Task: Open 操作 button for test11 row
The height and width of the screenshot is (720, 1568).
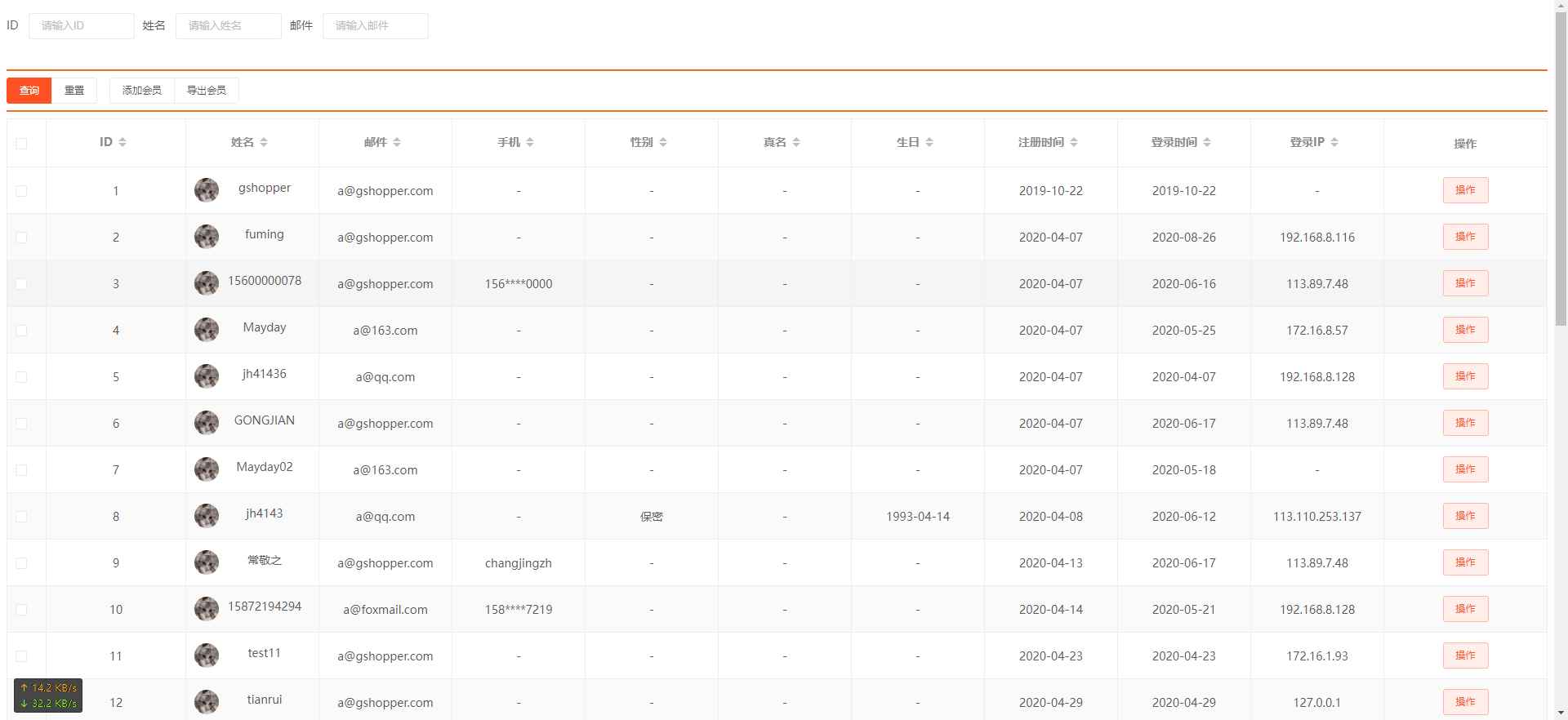Action: coord(1465,656)
